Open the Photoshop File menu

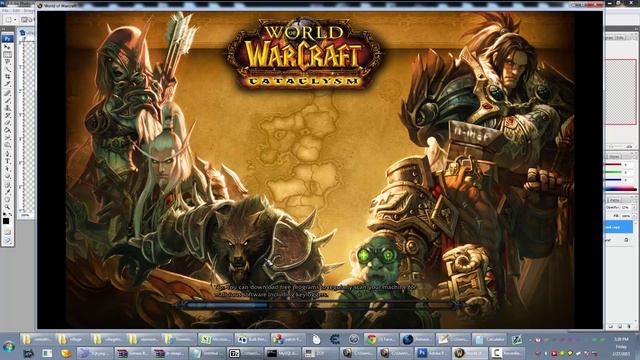point(5,10)
